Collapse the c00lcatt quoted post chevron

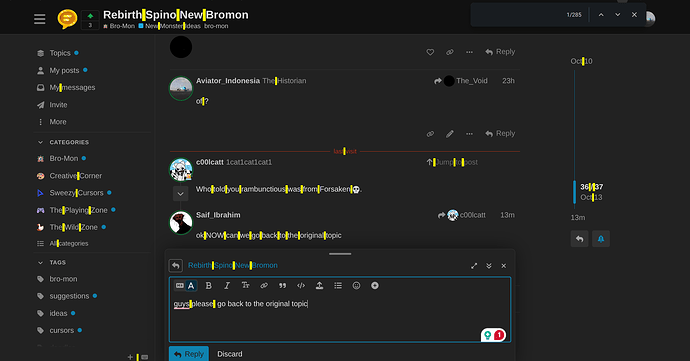click(180, 193)
